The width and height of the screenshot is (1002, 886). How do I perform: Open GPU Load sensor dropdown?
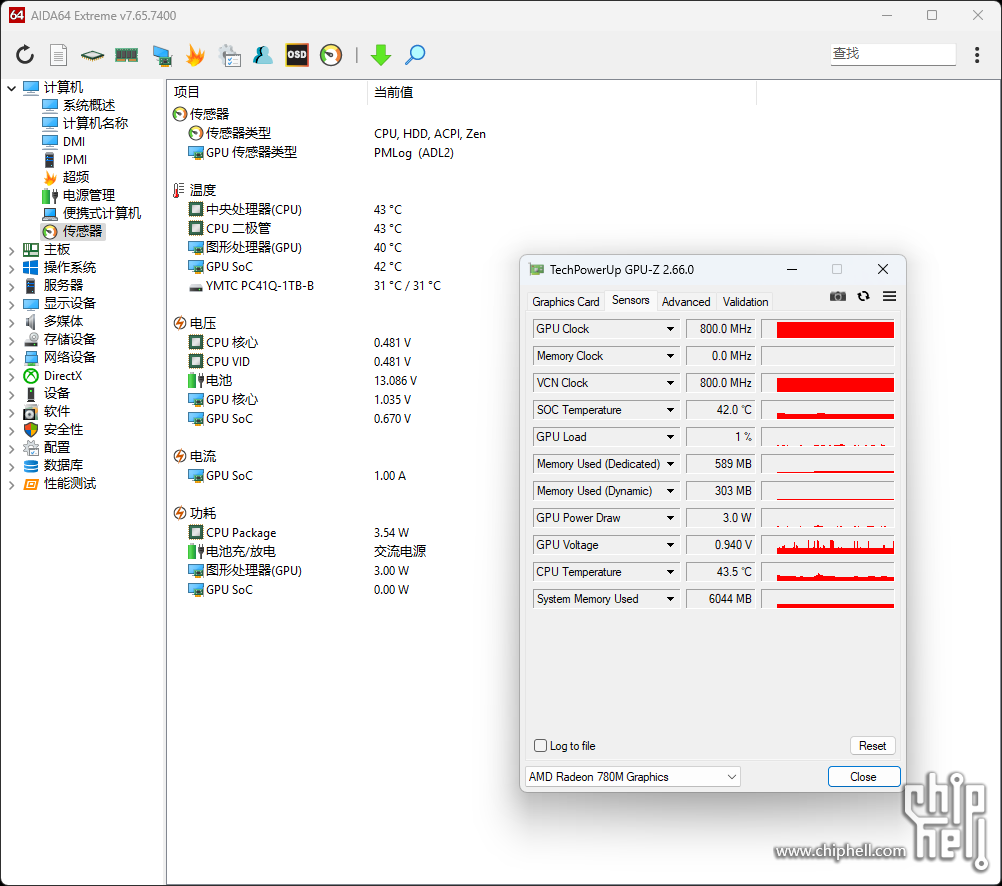670,437
